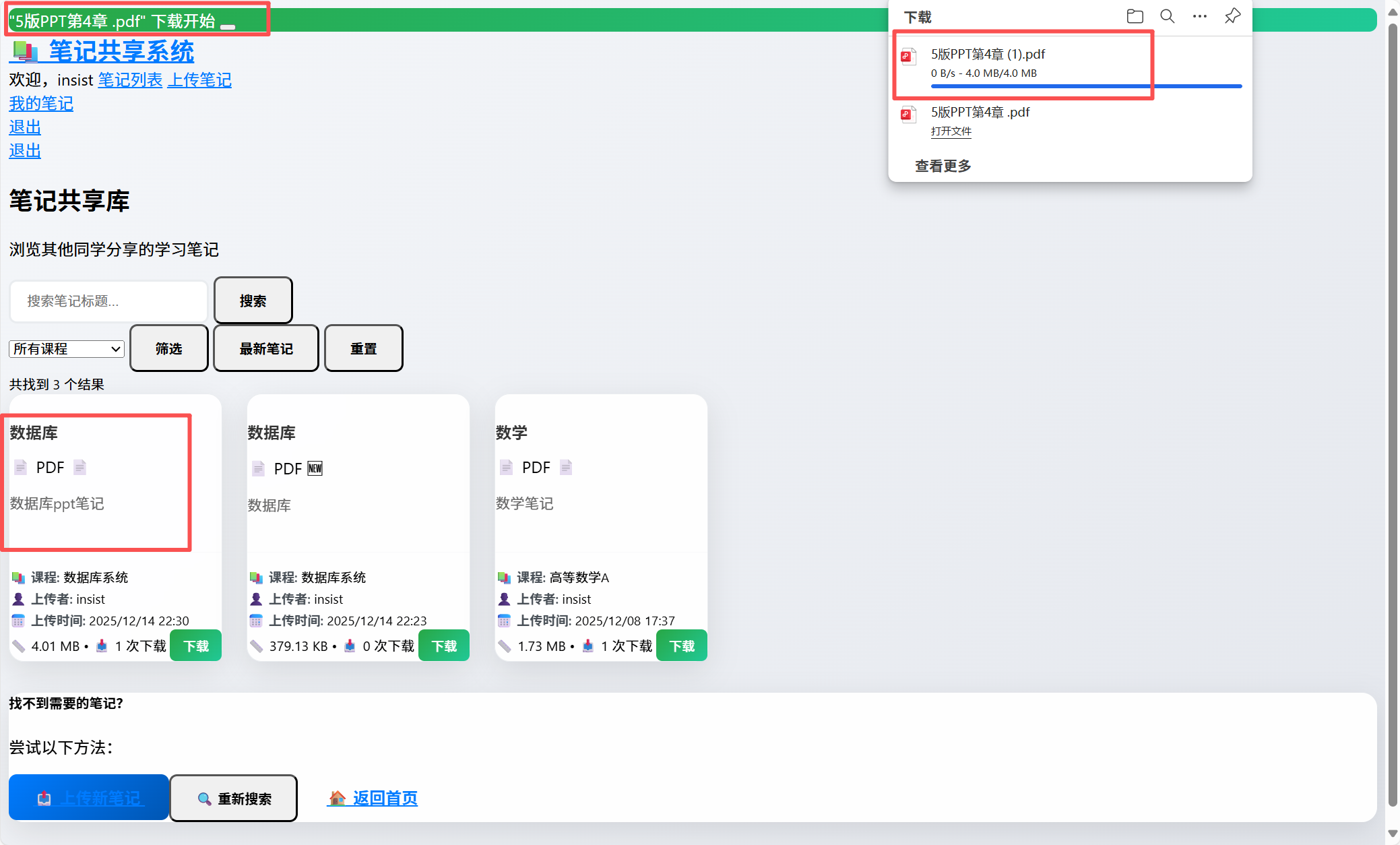The height and width of the screenshot is (845, 1400).
Task: Click the download progress bar
Action: tap(1085, 86)
